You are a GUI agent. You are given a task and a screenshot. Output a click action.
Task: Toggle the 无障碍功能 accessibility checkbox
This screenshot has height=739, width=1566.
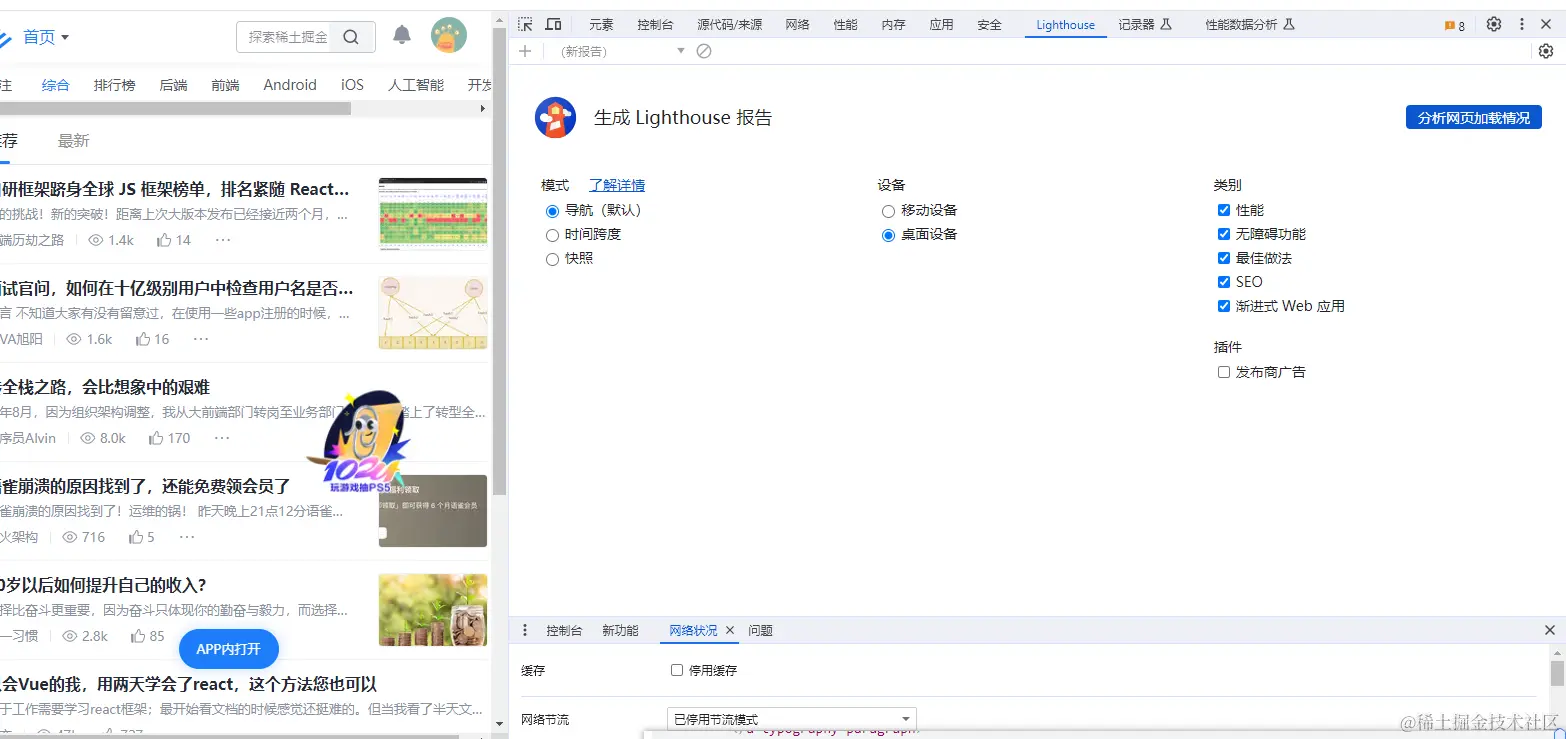1224,234
